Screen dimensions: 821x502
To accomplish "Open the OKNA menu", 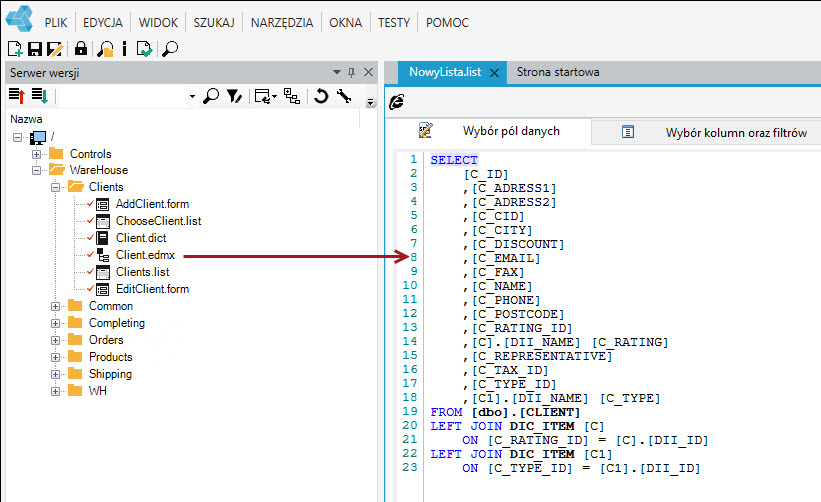I will [346, 23].
